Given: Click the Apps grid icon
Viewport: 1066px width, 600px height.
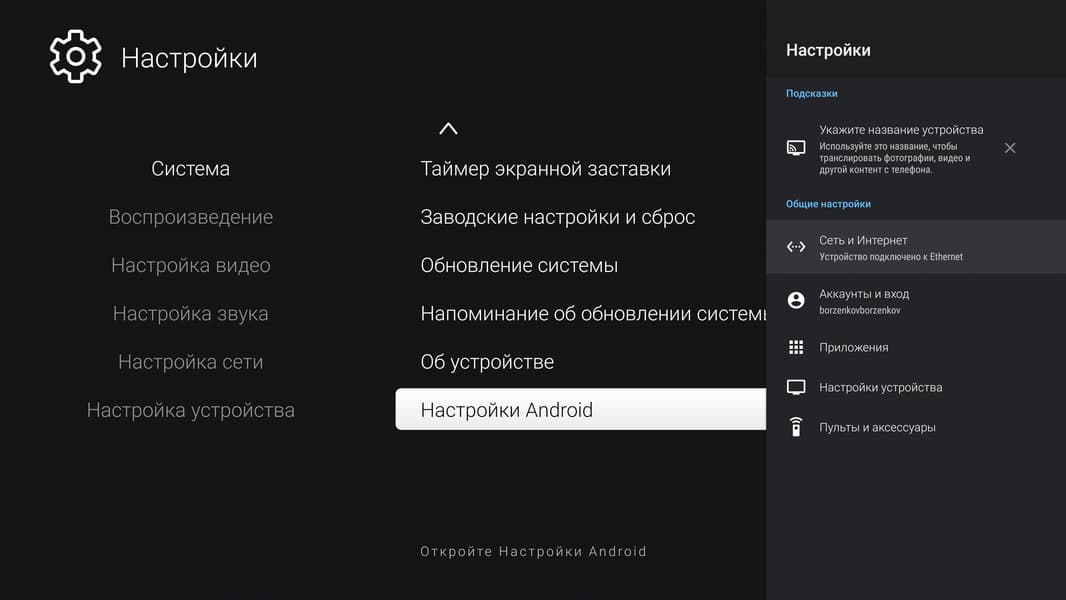Looking at the screenshot, I should pos(796,347).
